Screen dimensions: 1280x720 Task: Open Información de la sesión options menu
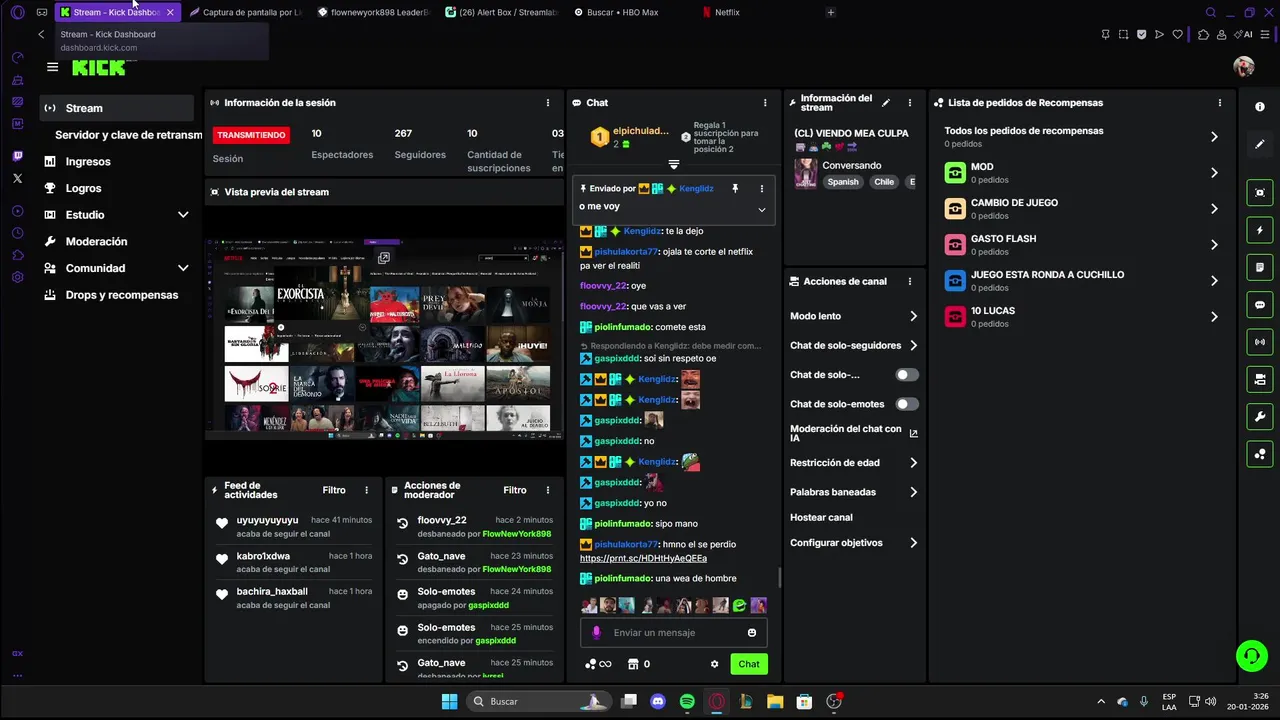click(547, 103)
